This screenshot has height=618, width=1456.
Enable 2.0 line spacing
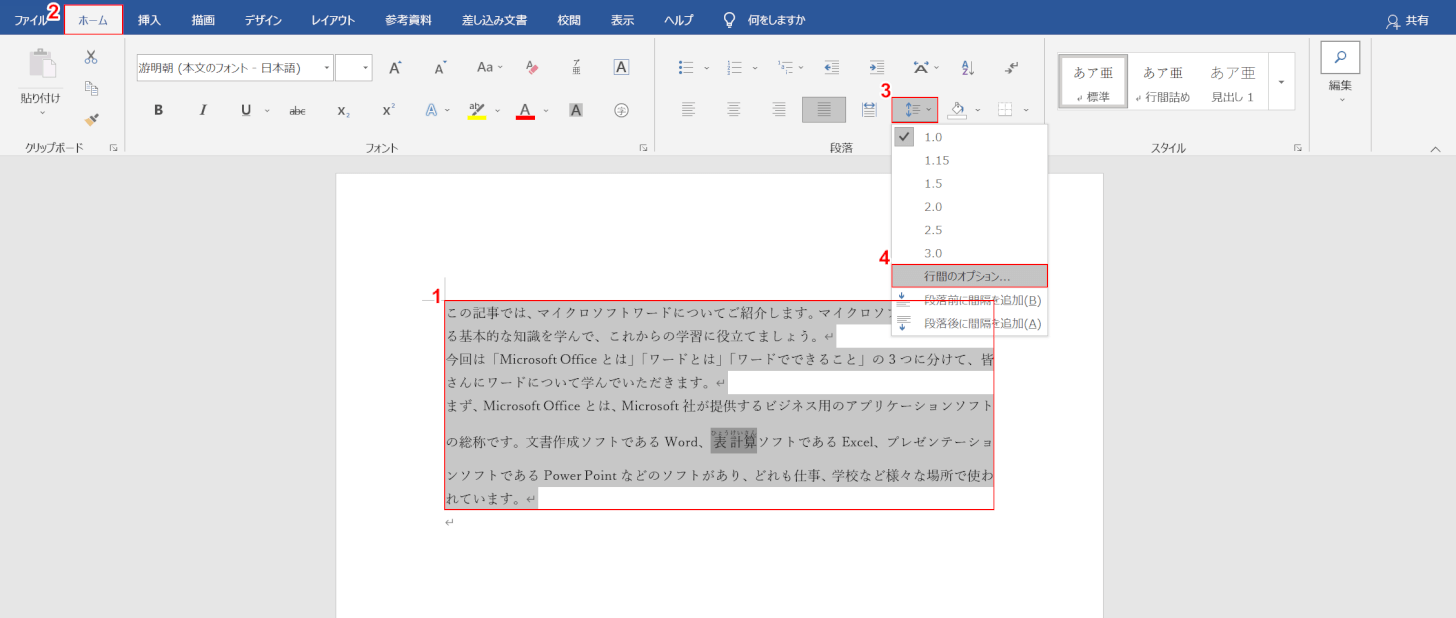[932, 206]
